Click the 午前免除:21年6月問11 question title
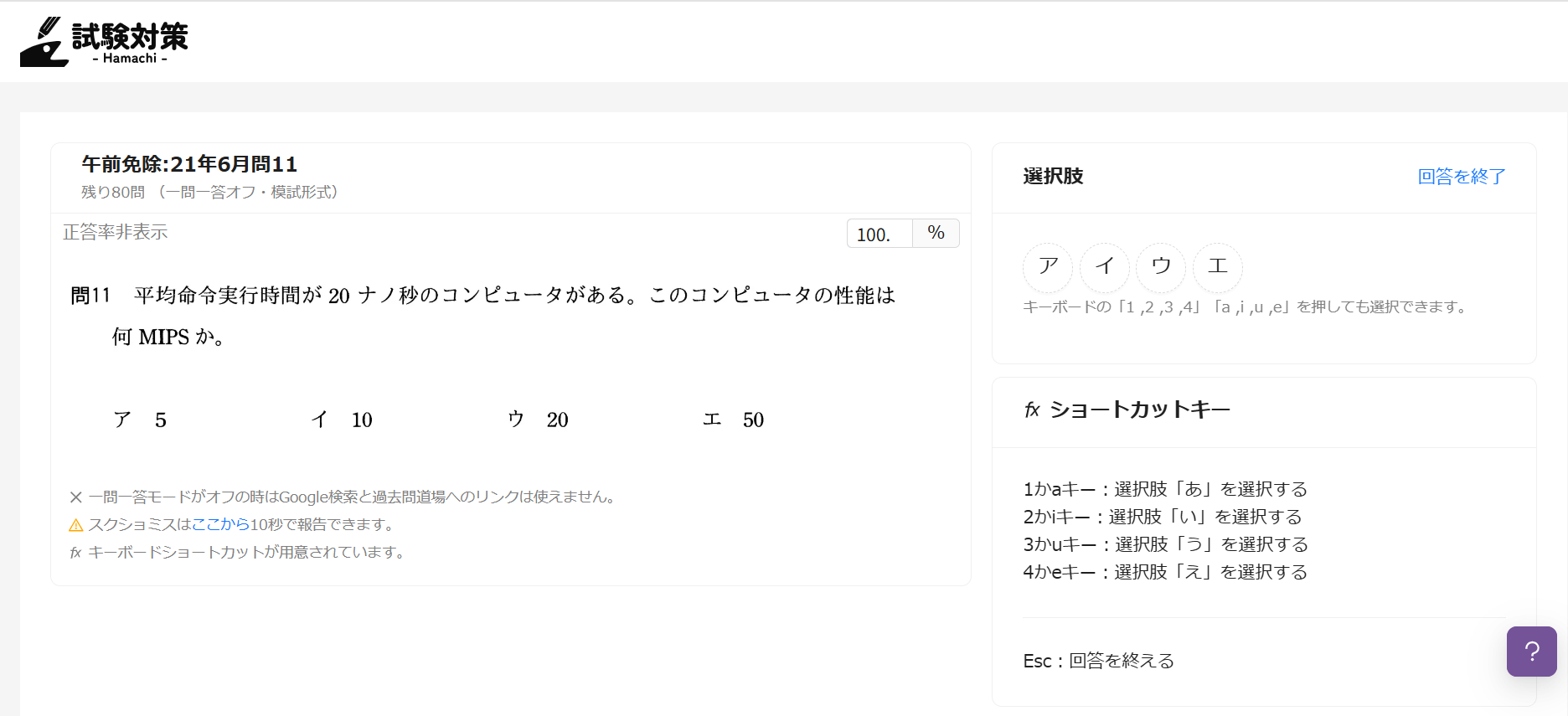Image resolution: width=1568 pixels, height=716 pixels. (189, 164)
